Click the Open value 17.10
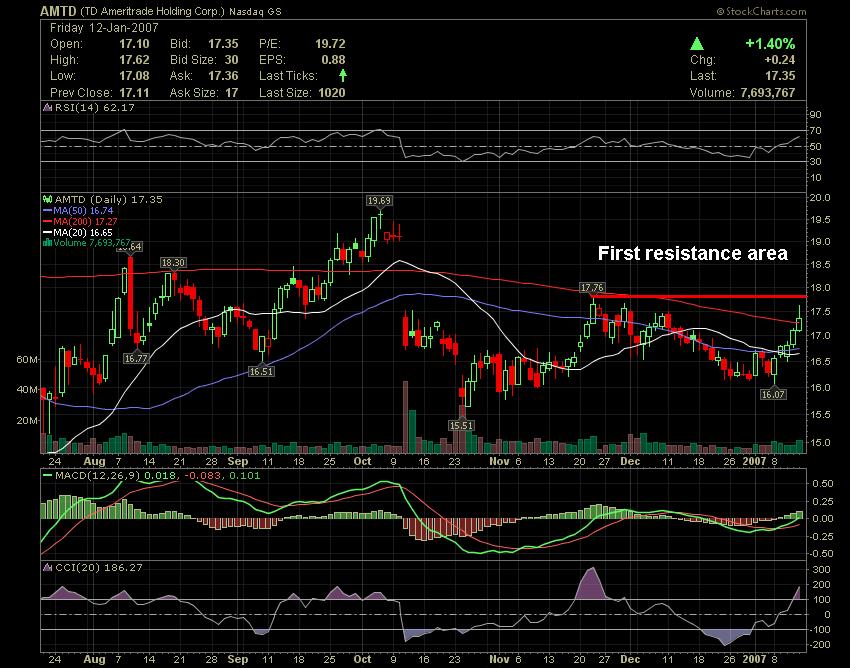 [134, 44]
